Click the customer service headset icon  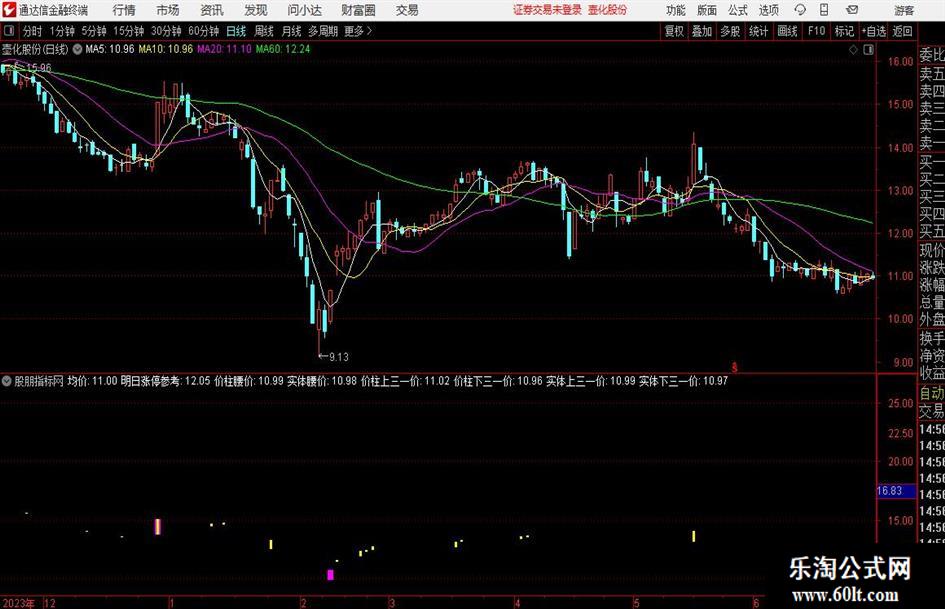click(800, 10)
